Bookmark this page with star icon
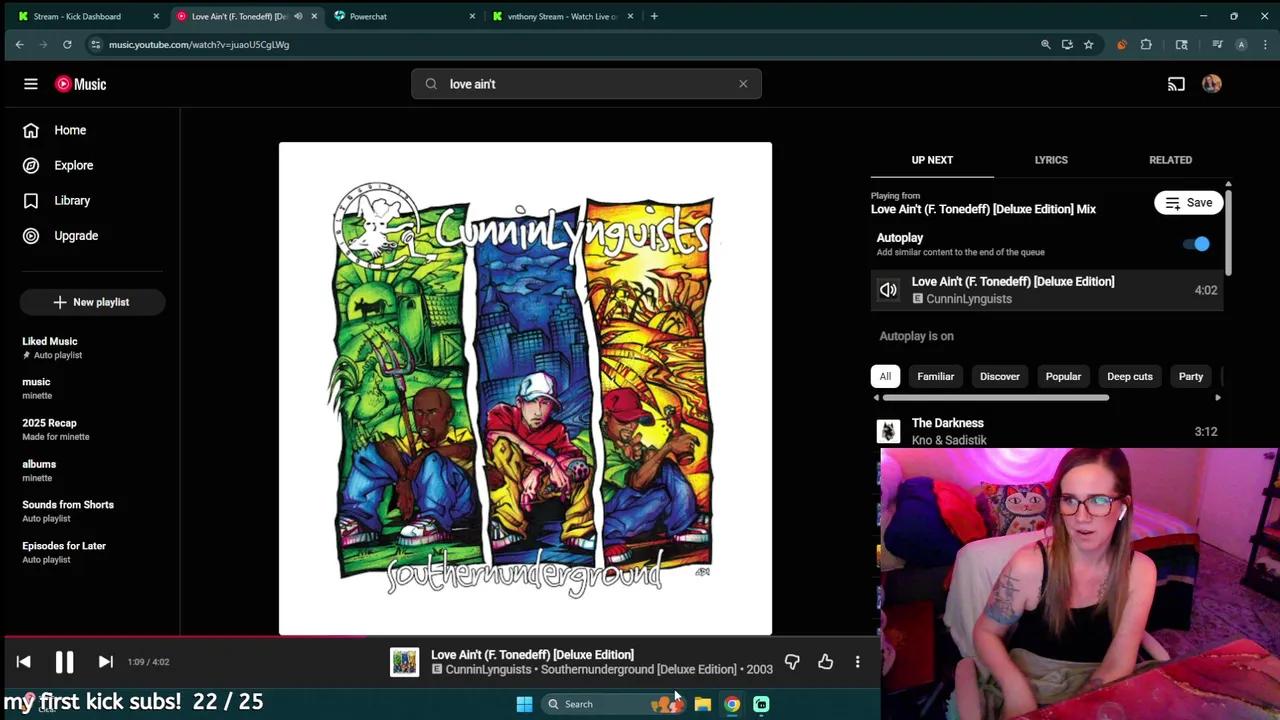 tap(1088, 44)
